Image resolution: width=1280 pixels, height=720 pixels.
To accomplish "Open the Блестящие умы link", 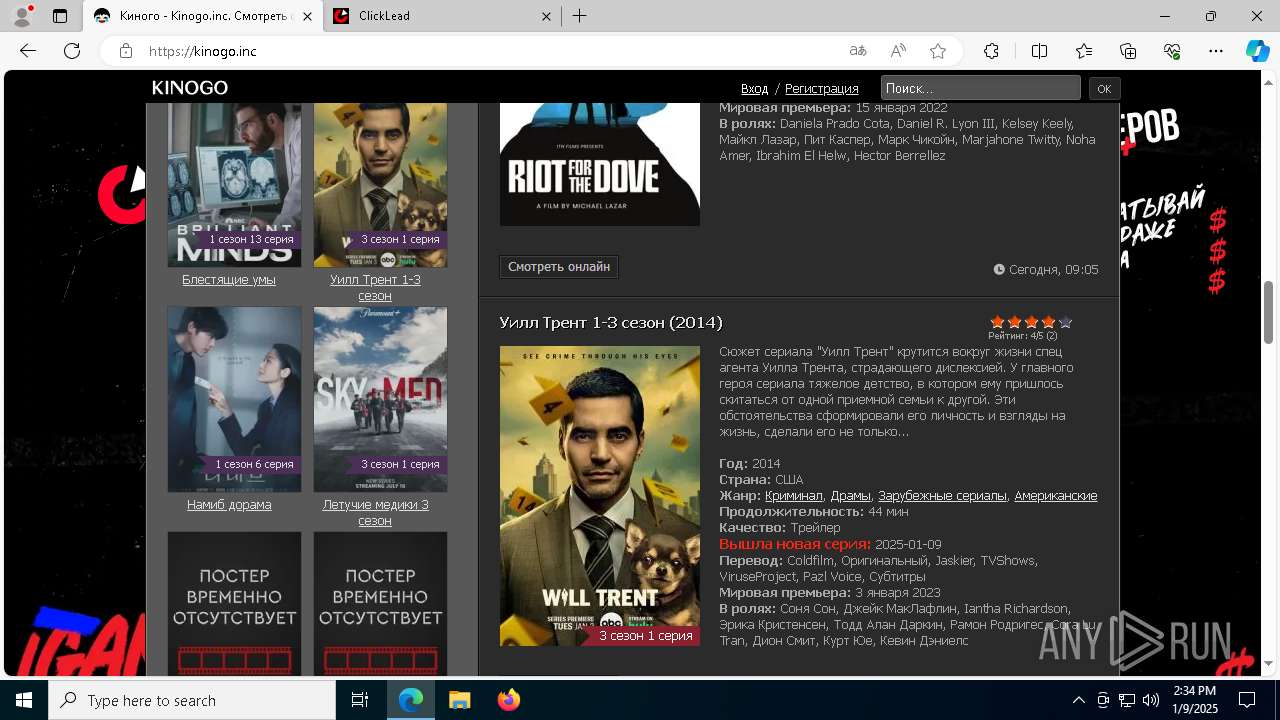I will (x=229, y=280).
